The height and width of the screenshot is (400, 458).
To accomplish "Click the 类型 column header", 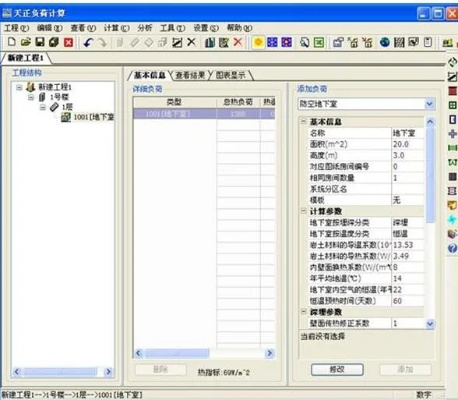I will pos(174,102).
